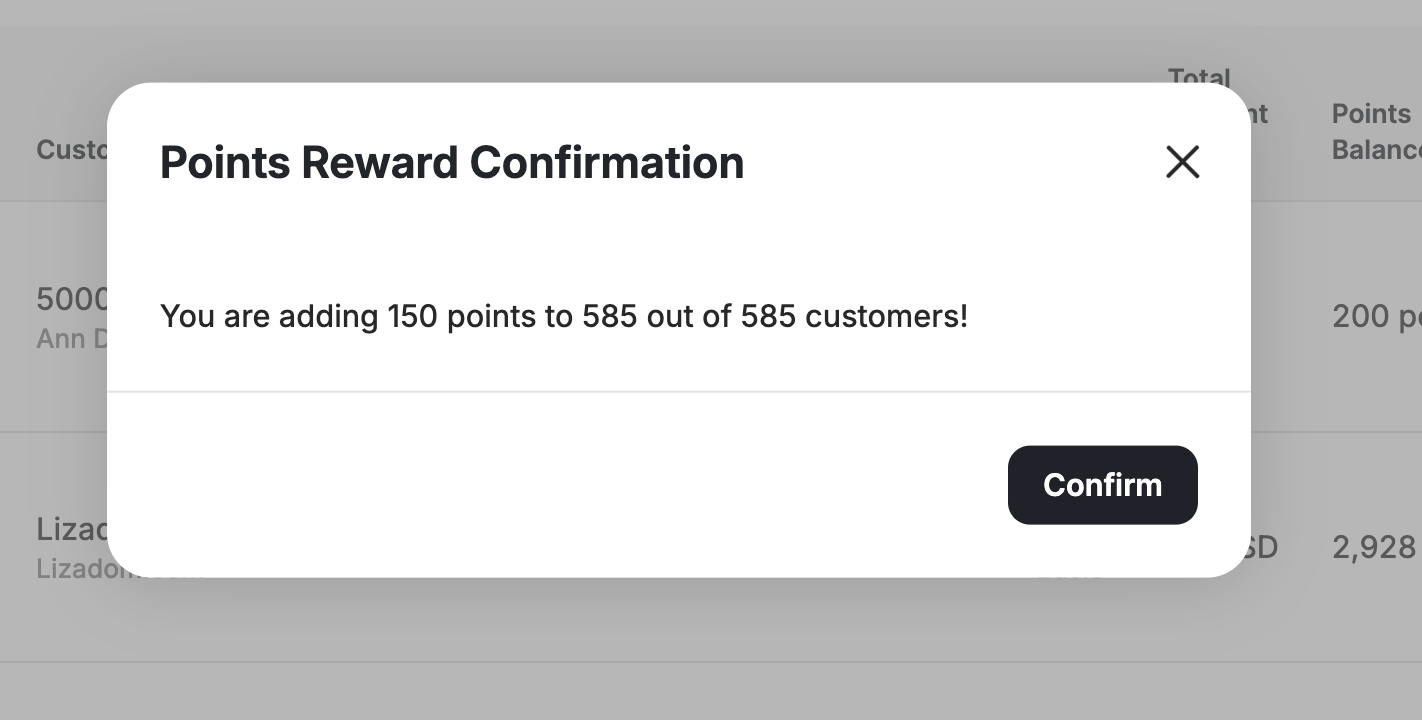Select the confirmation message text

tap(563, 316)
